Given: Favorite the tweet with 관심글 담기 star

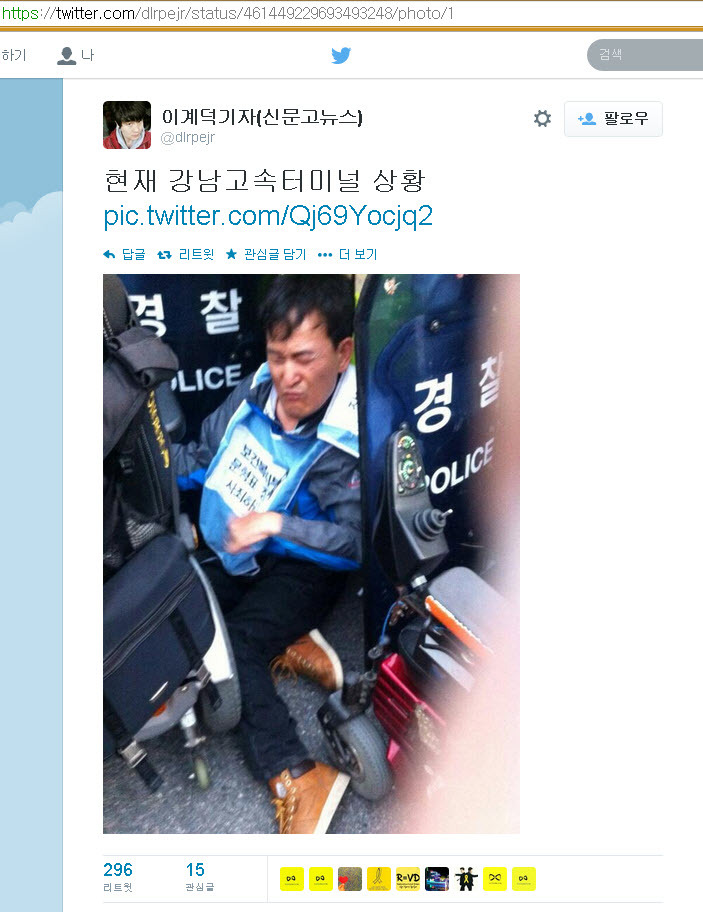Looking at the screenshot, I should coord(266,254).
